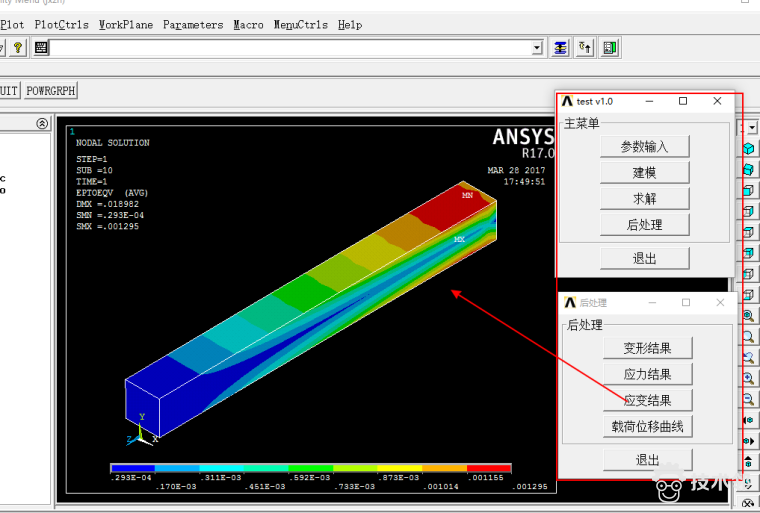
Task: Click the Fit View magnifier icon
Action: point(748,316)
